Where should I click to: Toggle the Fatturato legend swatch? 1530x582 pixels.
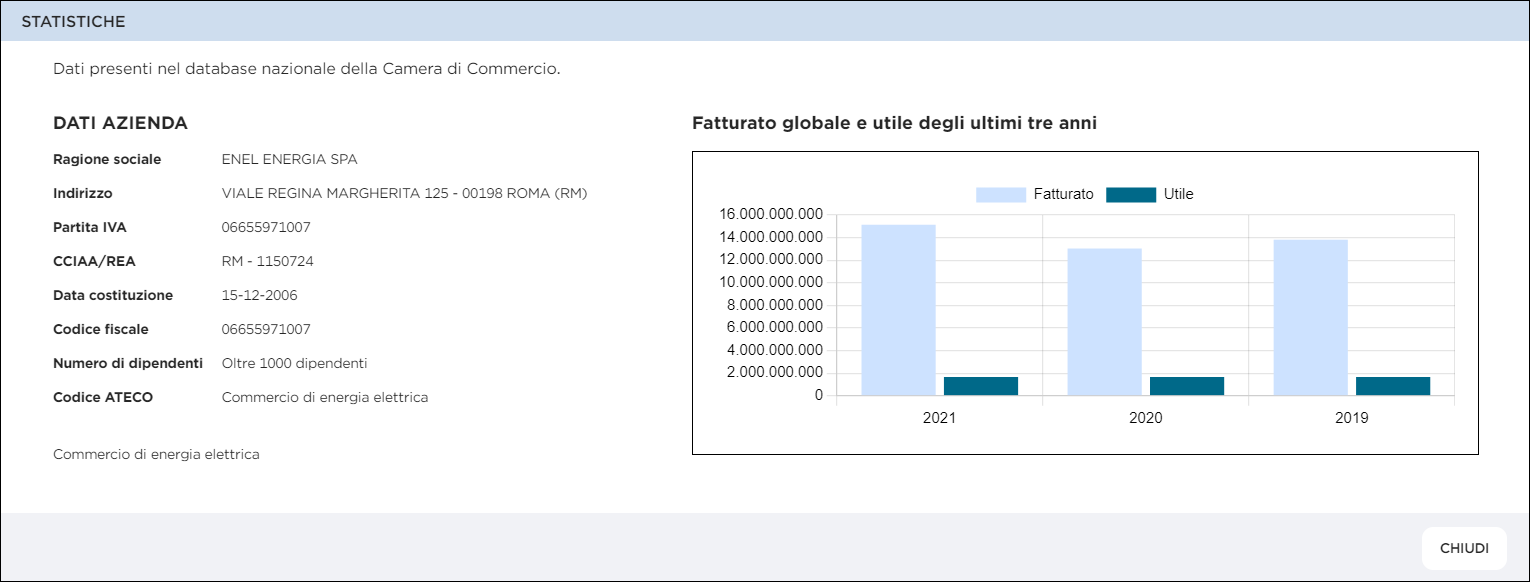1001,195
